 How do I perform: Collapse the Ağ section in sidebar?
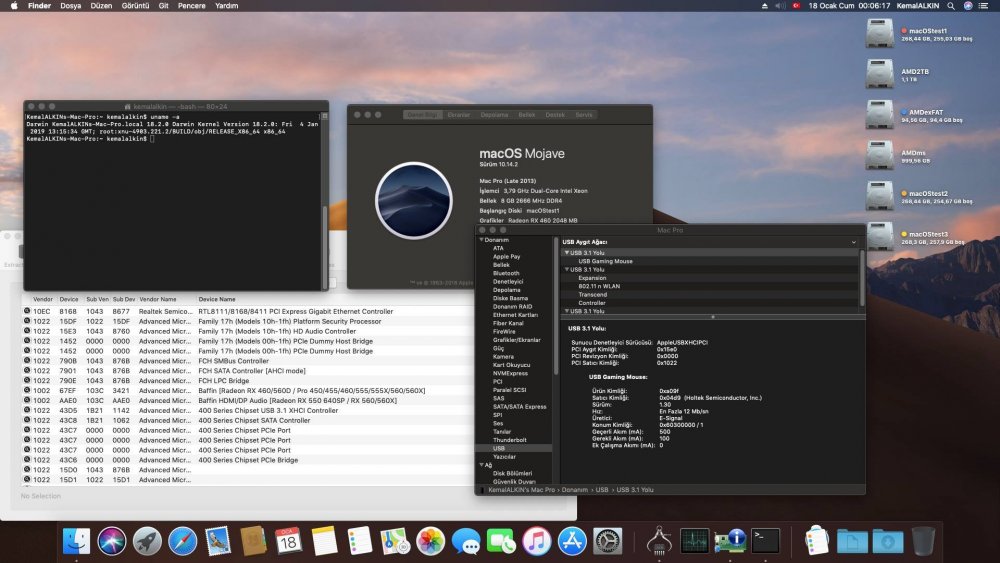(x=482, y=465)
